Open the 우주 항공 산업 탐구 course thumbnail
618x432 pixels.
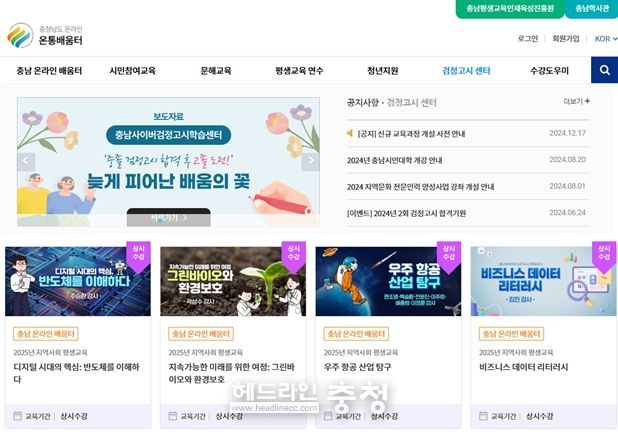[388, 281]
